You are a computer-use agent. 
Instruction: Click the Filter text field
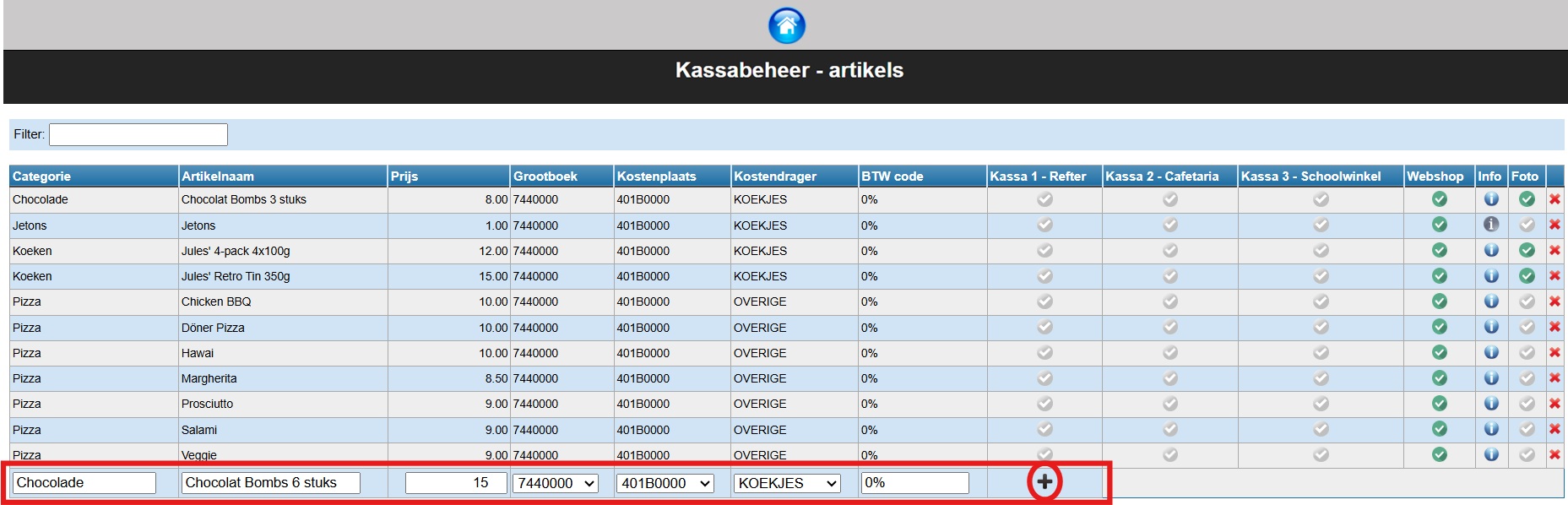(138, 134)
